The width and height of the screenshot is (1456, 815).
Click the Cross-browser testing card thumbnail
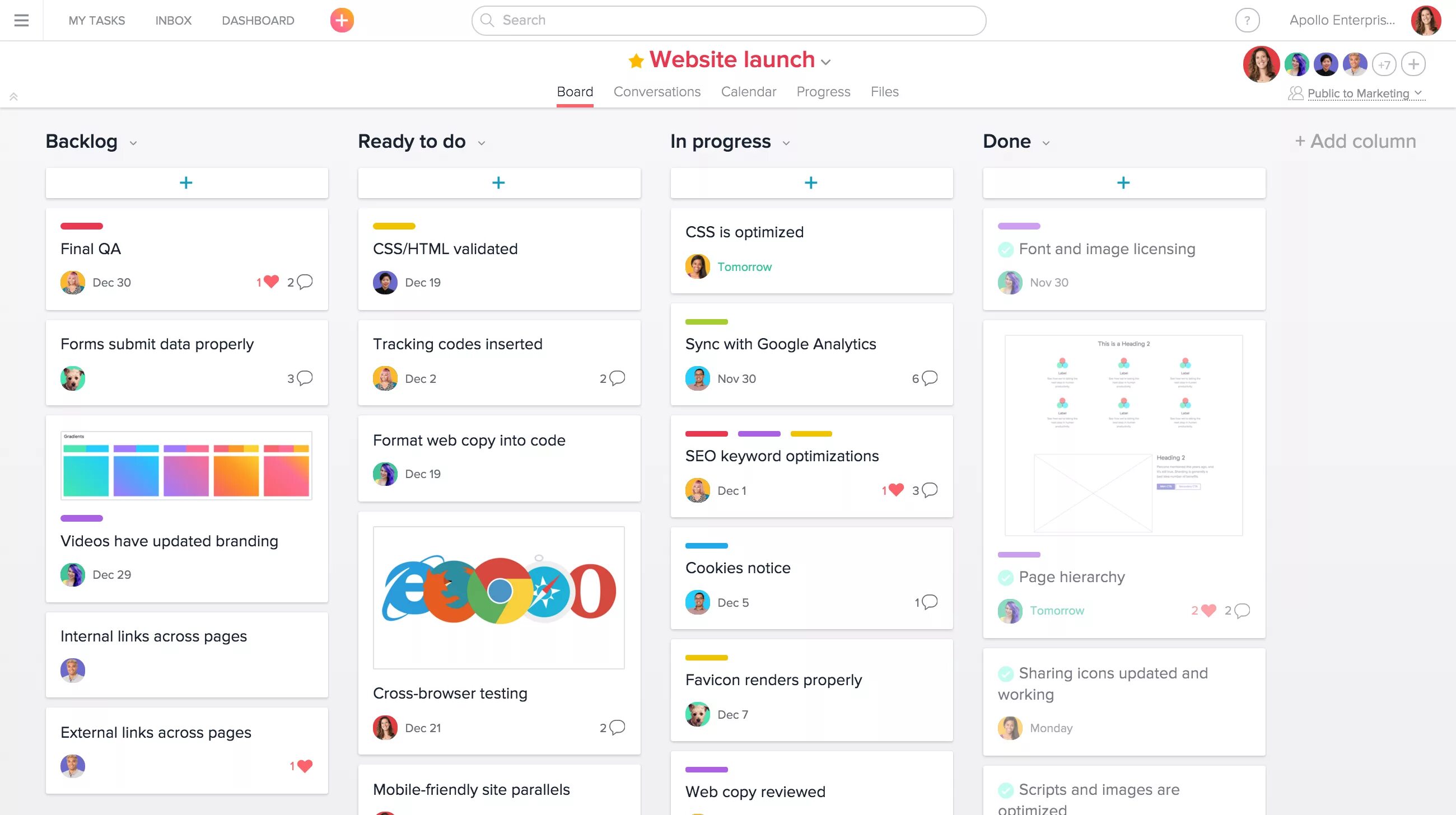[498, 597]
